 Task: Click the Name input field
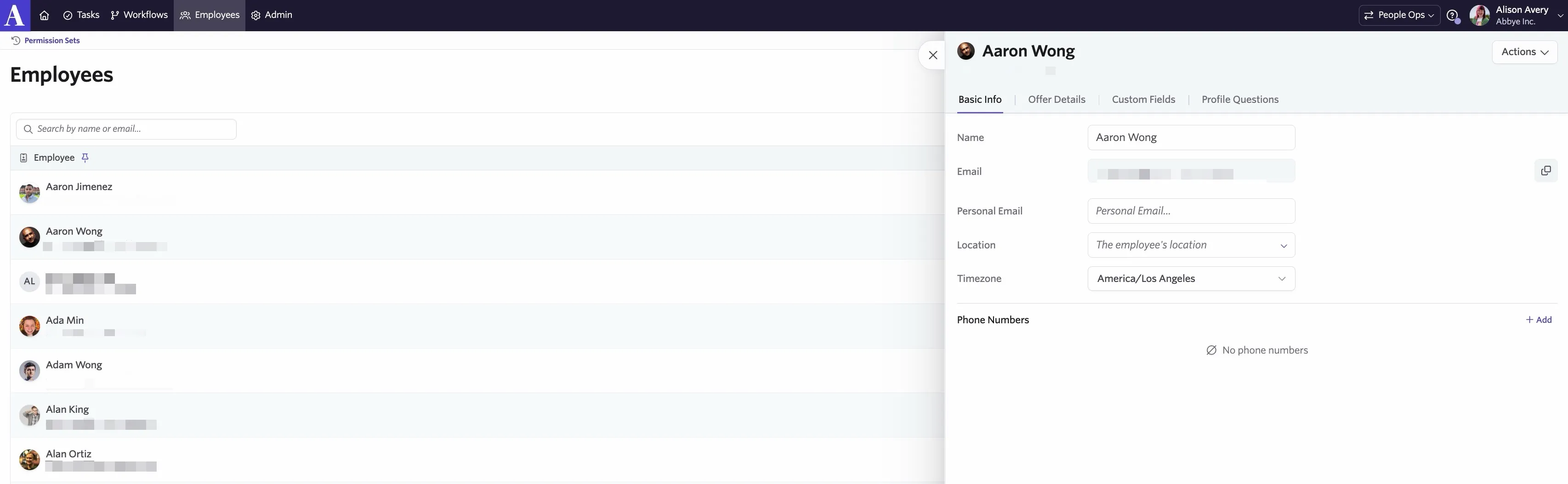(x=1191, y=137)
